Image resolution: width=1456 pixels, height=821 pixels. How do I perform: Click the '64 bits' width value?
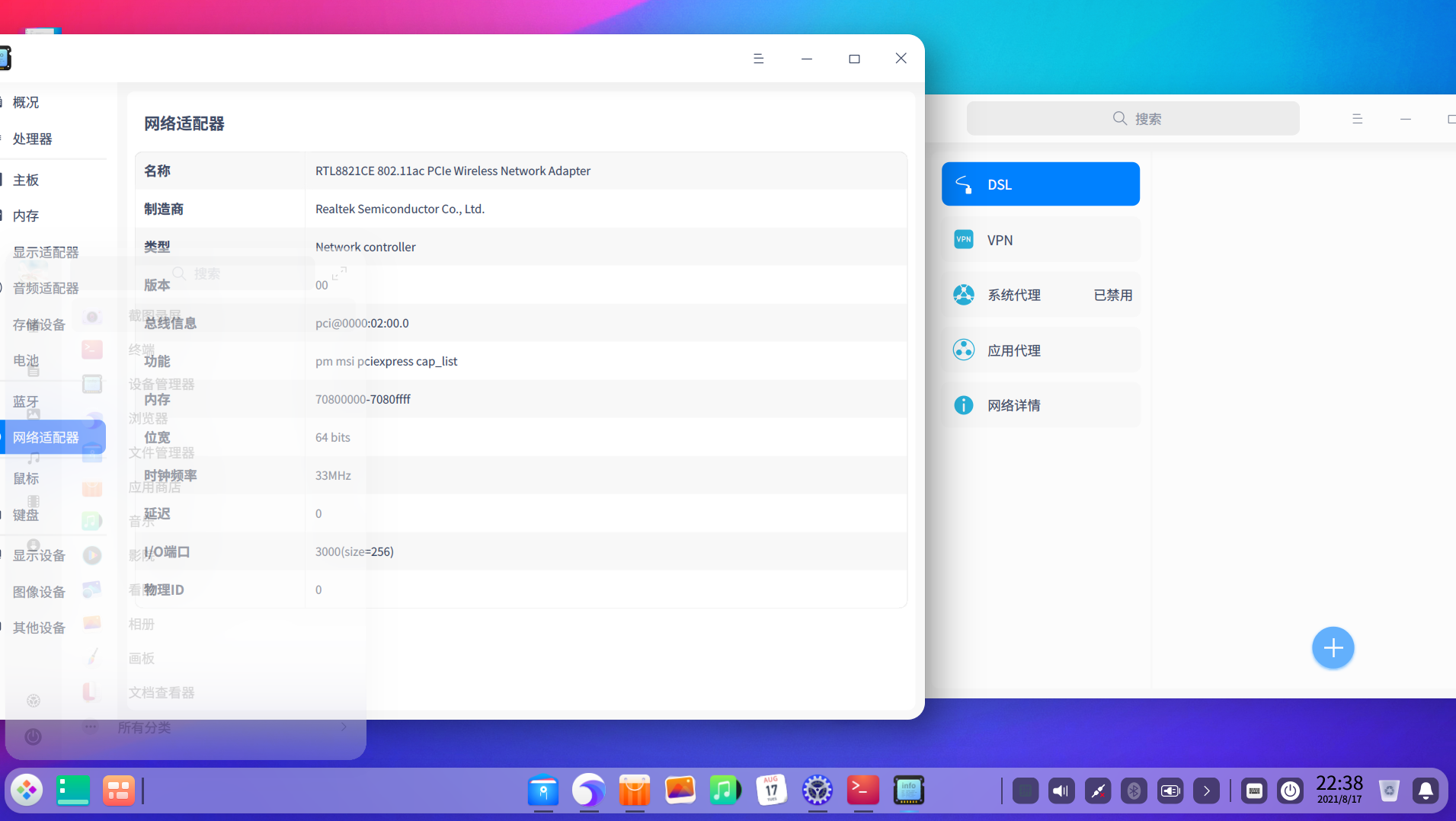tap(333, 437)
